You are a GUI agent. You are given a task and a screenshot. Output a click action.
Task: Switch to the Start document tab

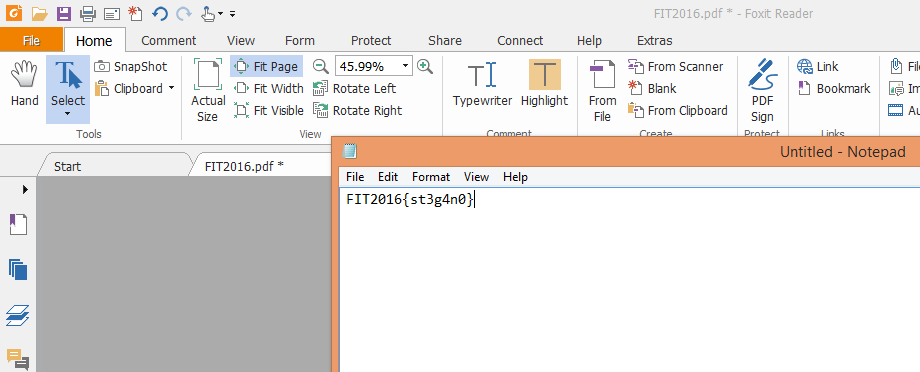click(67, 167)
